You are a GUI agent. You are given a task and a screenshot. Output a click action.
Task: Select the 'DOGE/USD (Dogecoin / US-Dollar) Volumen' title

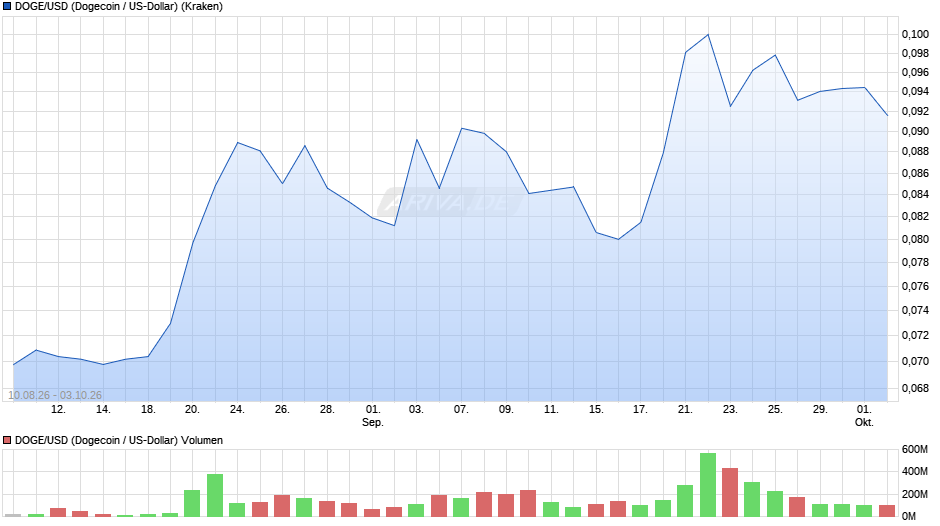point(119,440)
